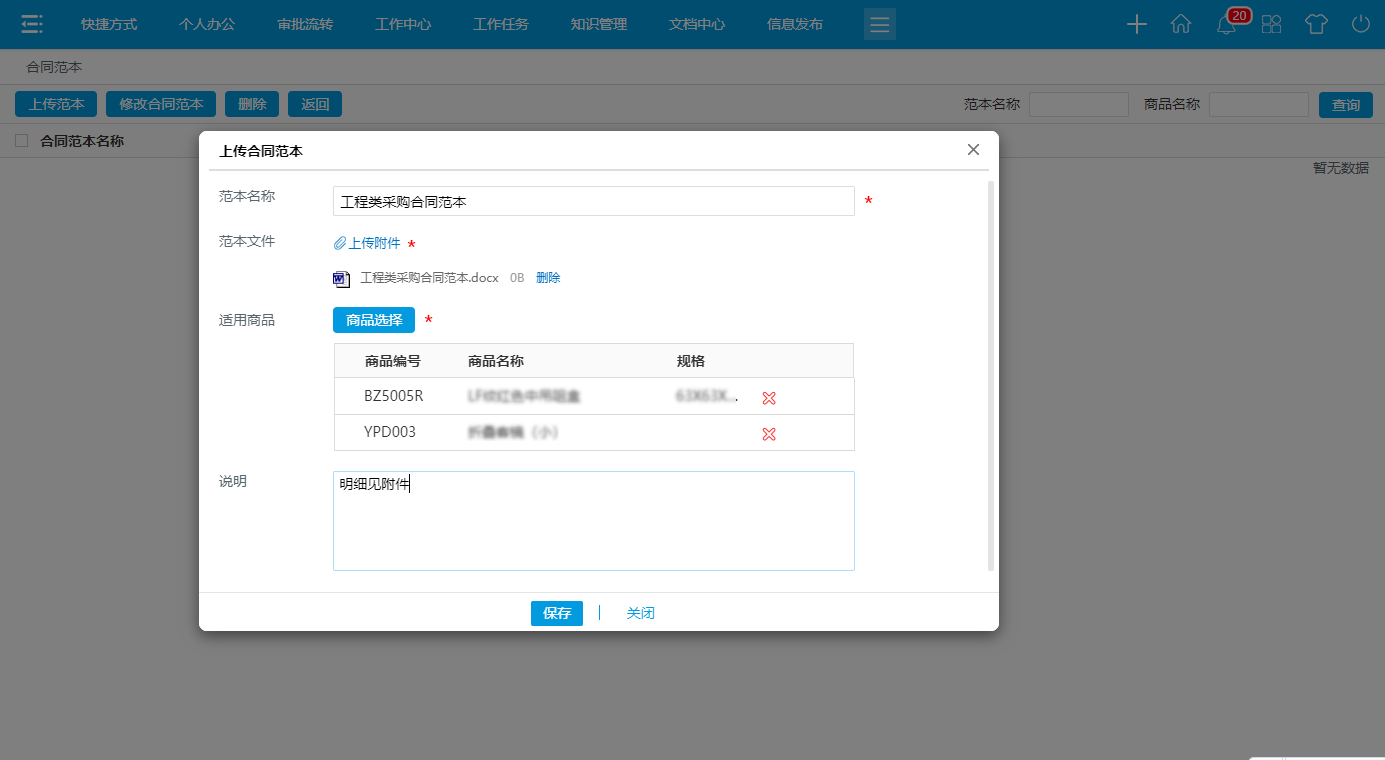Click the 保存 button to save template

pos(556,613)
